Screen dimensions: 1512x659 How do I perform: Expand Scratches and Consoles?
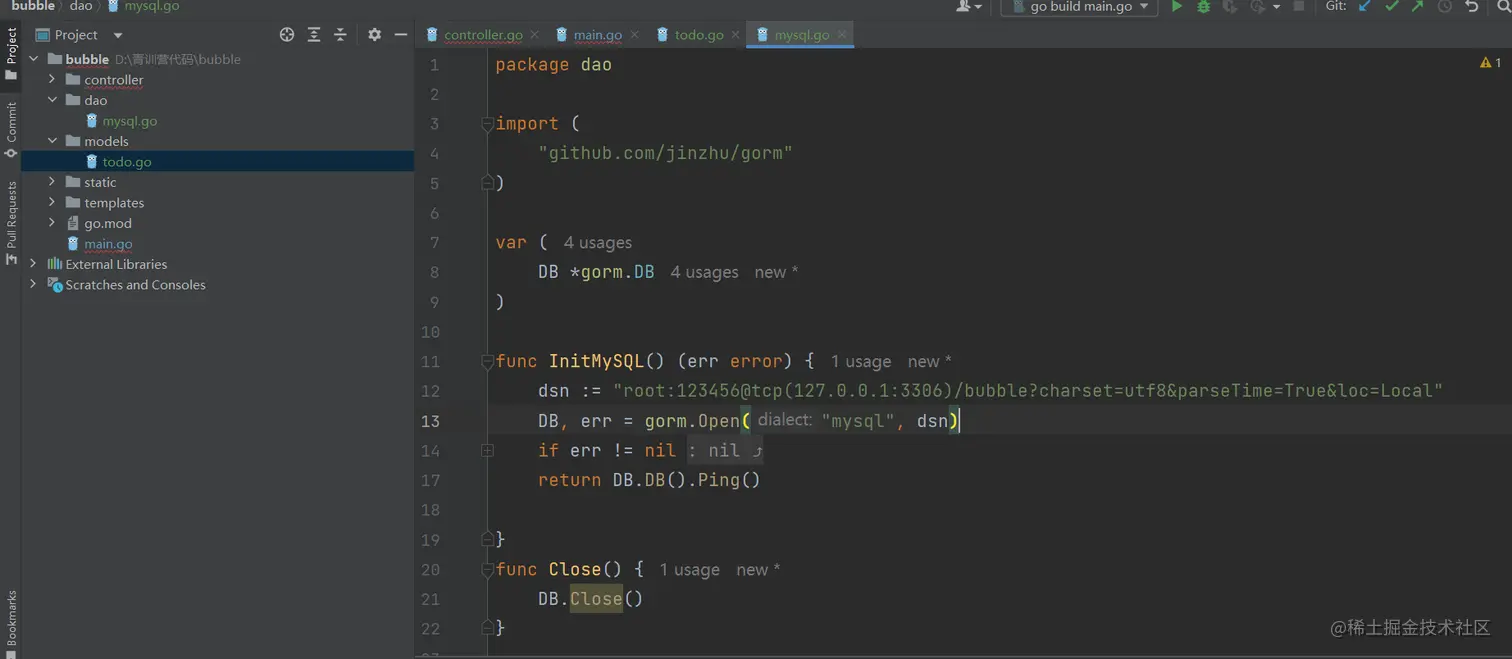click(34, 284)
